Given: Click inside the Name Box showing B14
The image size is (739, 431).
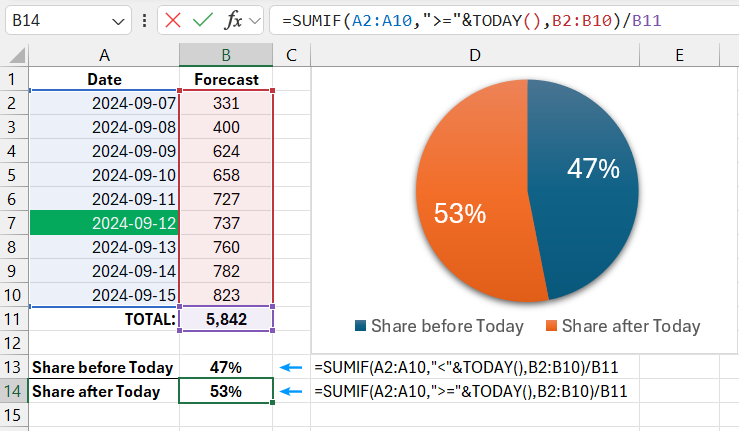Looking at the screenshot, I should pos(55,20).
